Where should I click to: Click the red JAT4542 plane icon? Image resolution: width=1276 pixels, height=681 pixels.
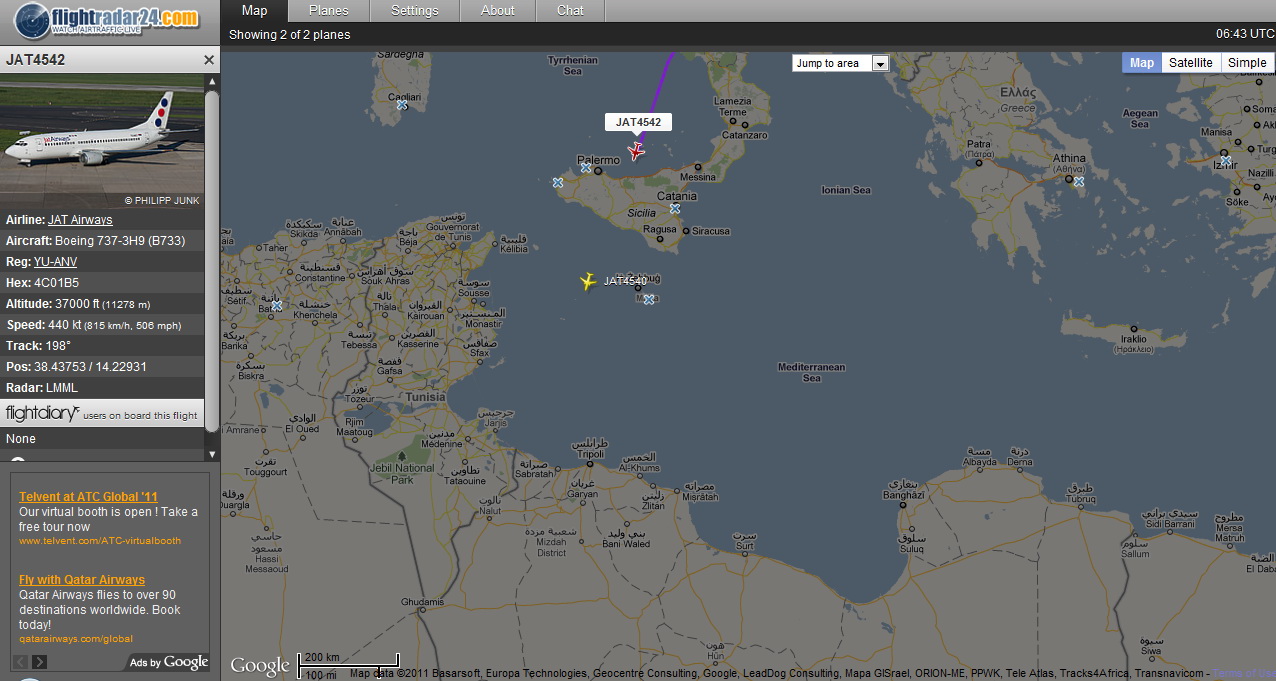pos(636,151)
